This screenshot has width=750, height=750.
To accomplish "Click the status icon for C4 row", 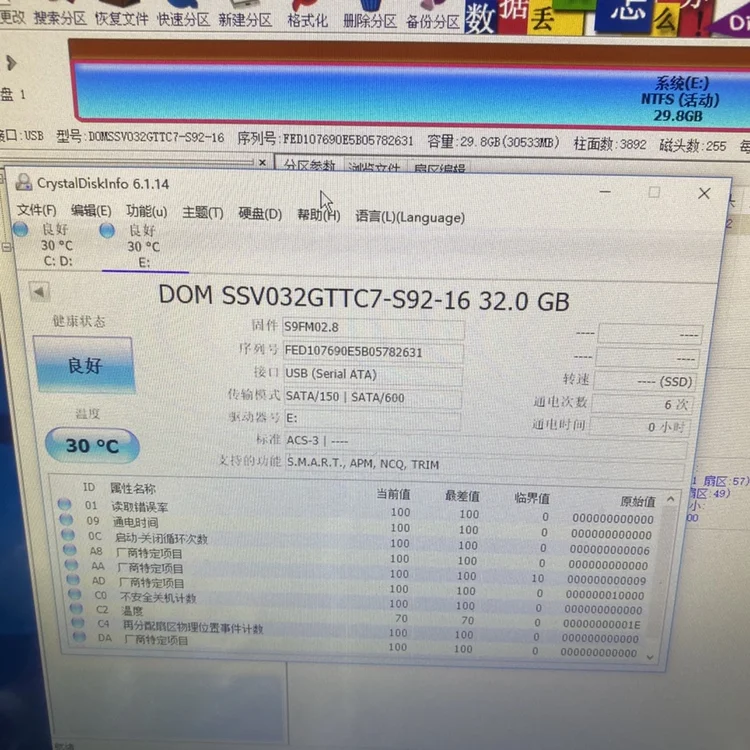I will tap(78, 622).
